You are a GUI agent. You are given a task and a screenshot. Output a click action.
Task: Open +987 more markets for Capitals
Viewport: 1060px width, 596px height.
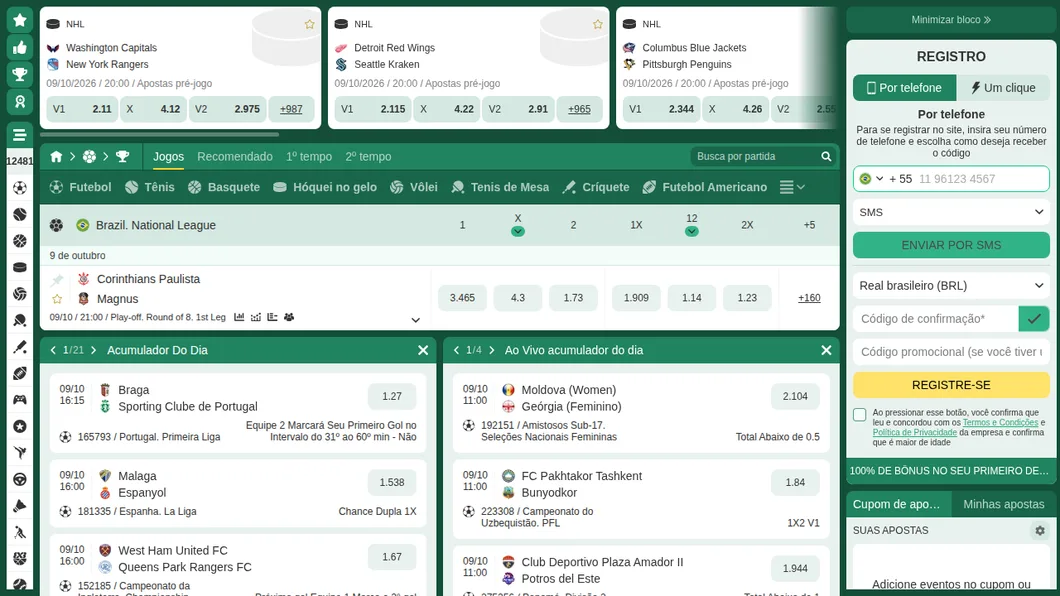(x=291, y=109)
